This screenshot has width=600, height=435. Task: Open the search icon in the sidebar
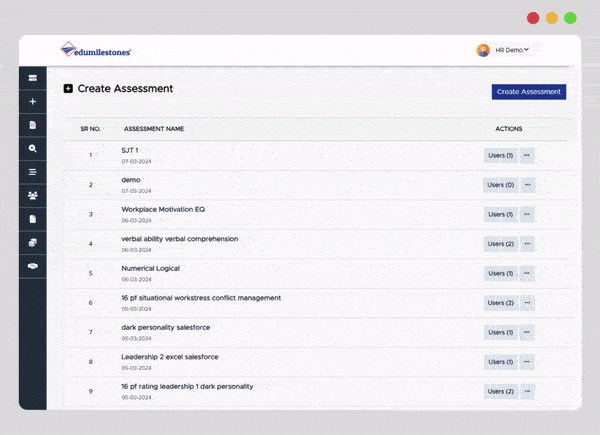click(x=32, y=148)
